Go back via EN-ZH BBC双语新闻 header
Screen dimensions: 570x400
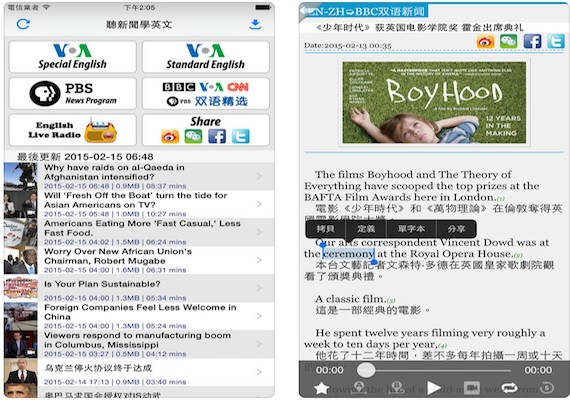coord(364,11)
